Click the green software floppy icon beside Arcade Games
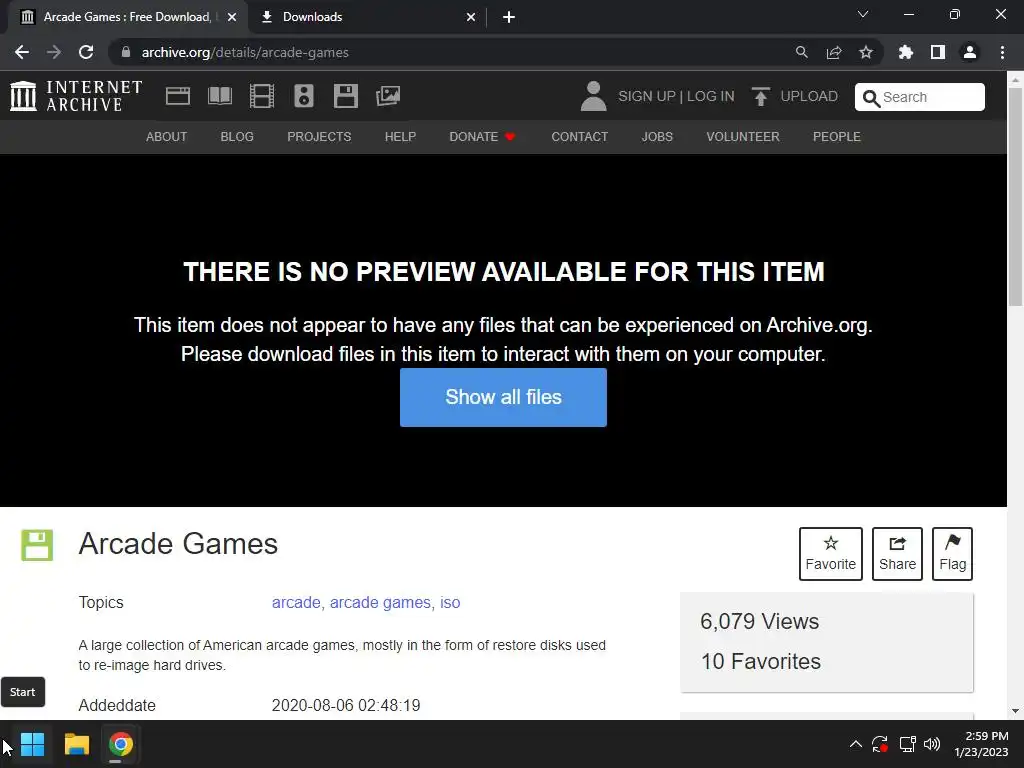The height and width of the screenshot is (768, 1024). click(x=37, y=545)
